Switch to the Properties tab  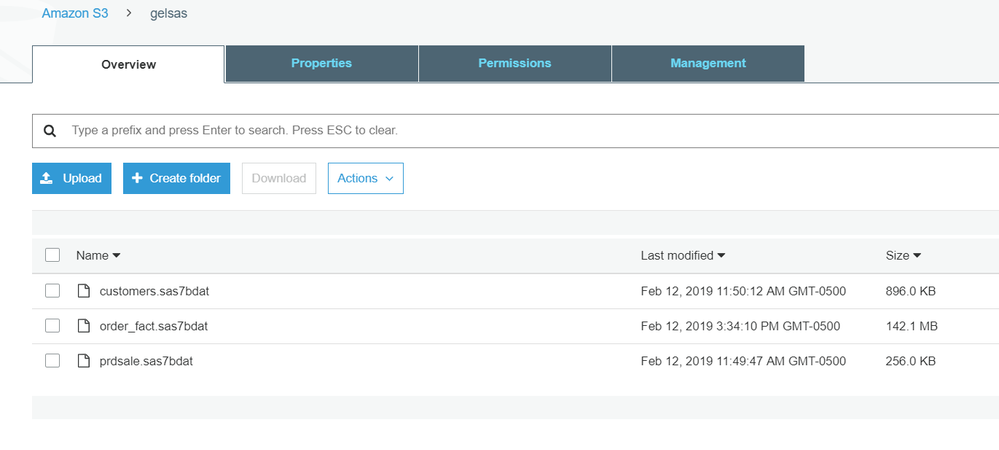(x=321, y=63)
